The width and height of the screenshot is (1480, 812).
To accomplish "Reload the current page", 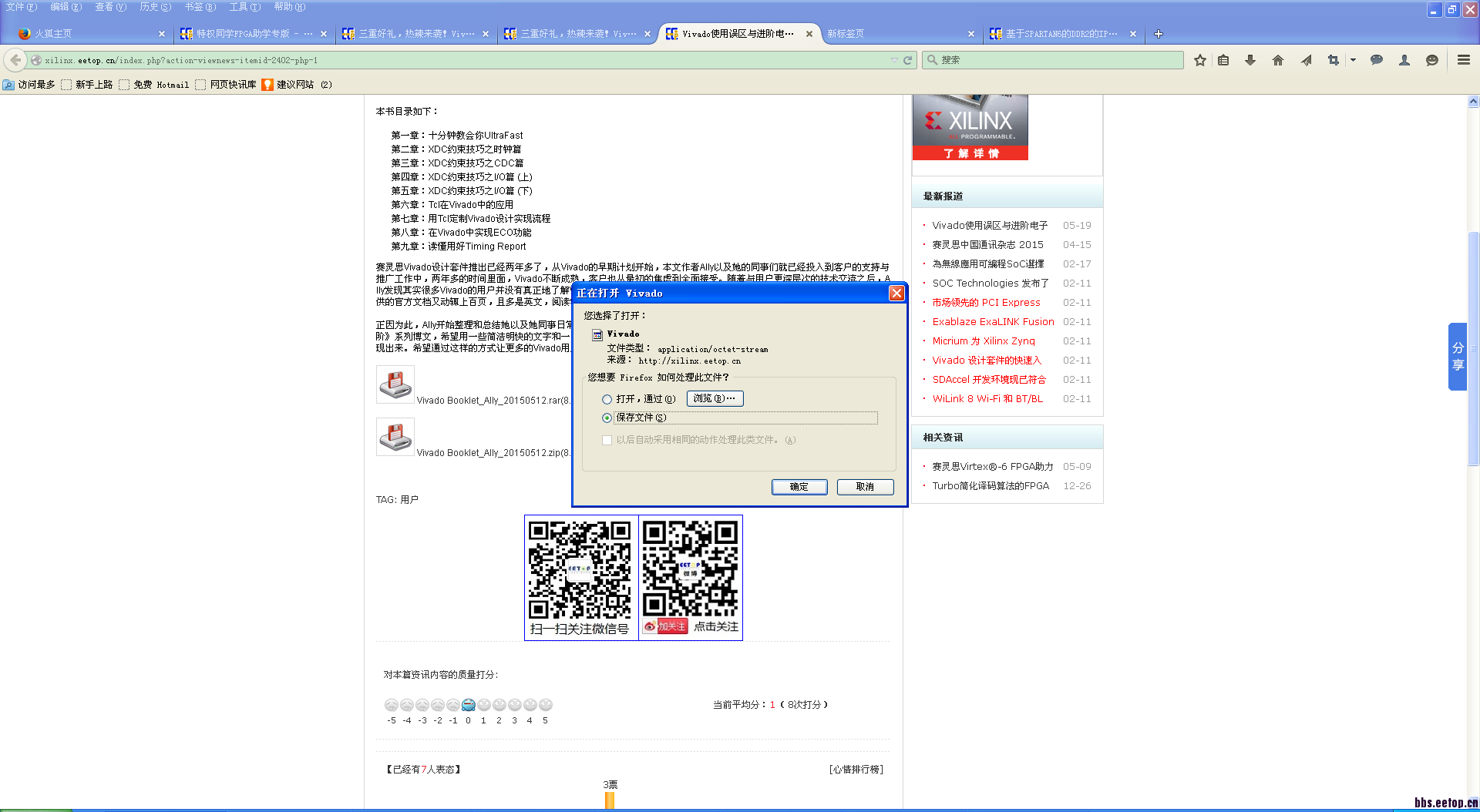I will (908, 60).
